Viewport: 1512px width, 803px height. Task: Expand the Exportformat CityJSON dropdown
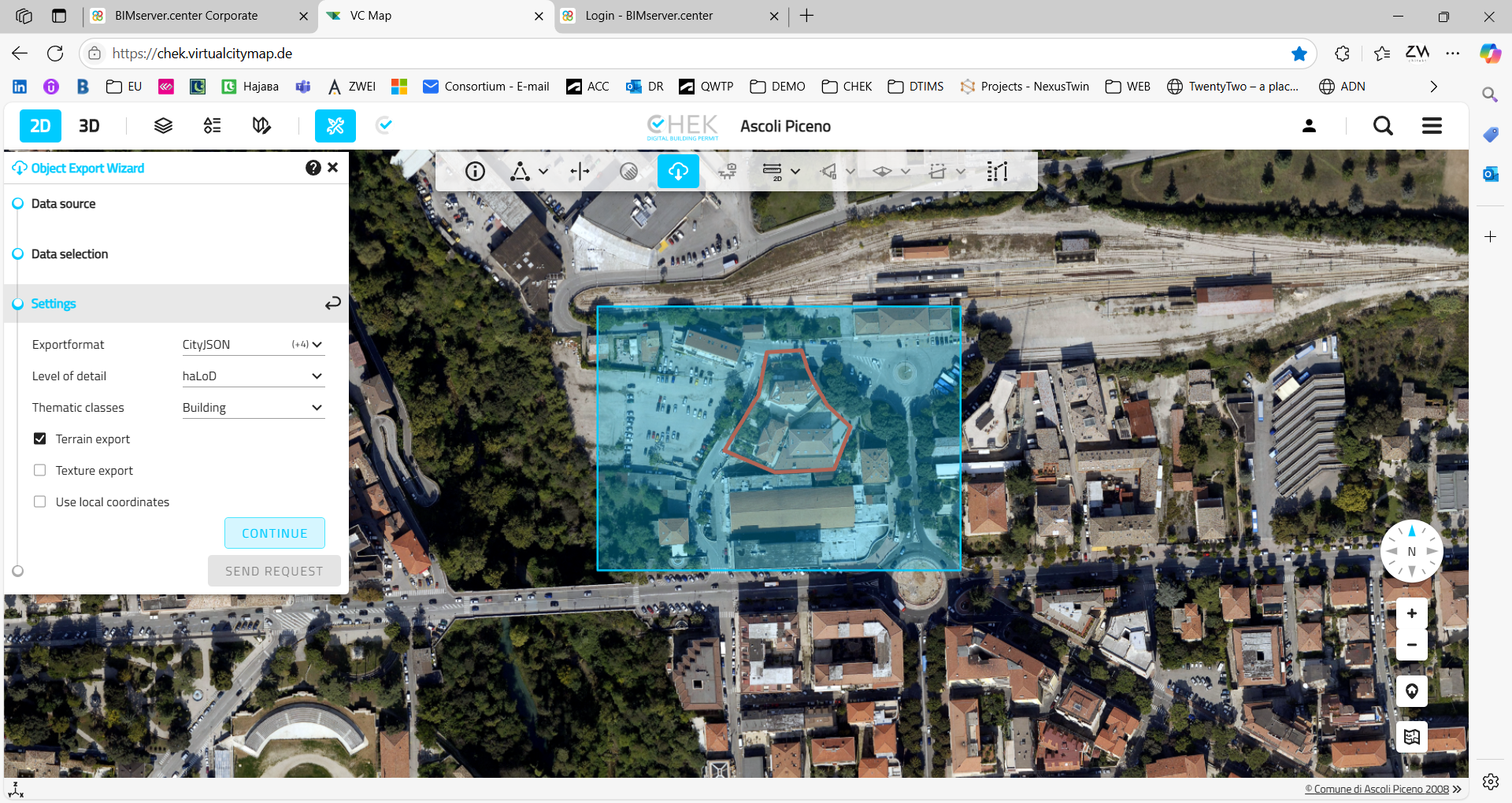[253, 345]
